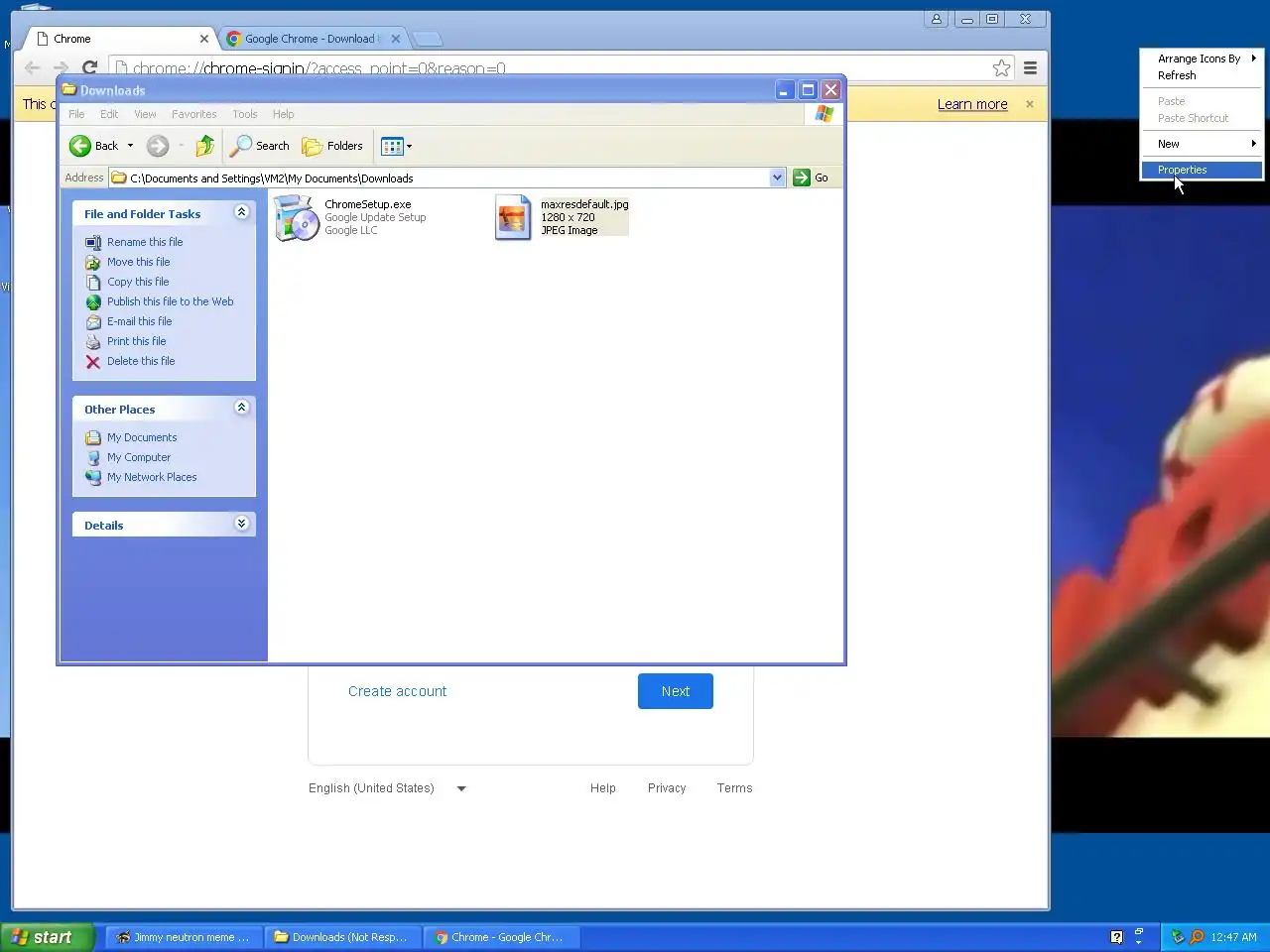Switch to the Chrome tab

click(119, 39)
